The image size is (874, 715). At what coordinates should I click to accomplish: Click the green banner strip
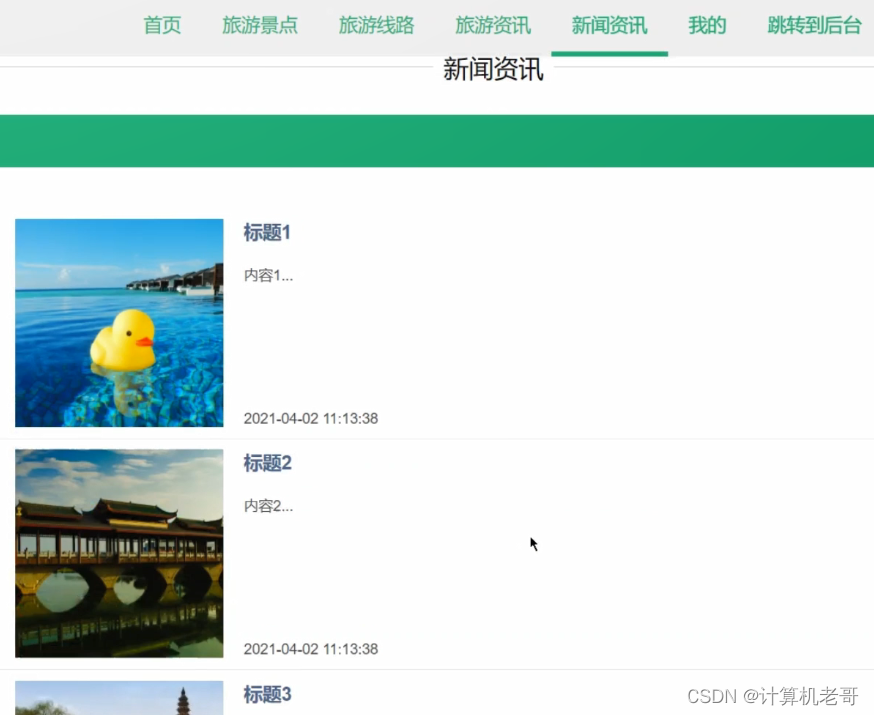coord(437,140)
